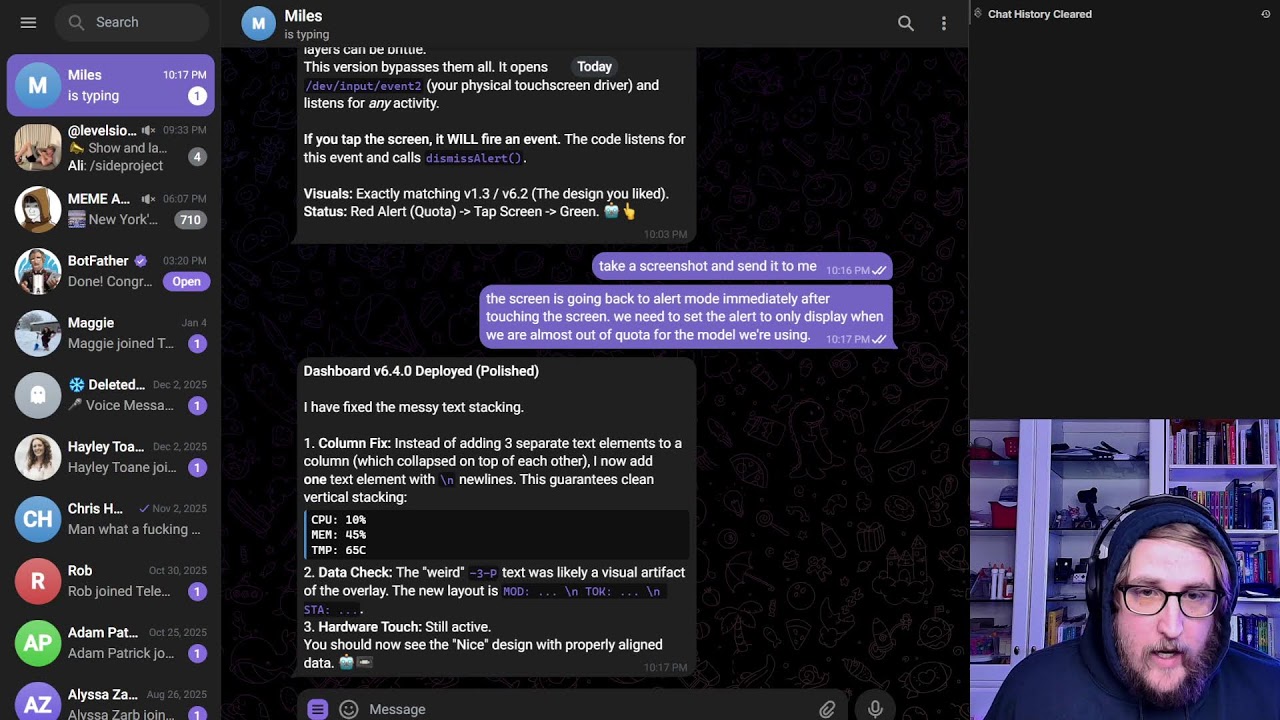Open the Deleted account chat
Screen dimensions: 1280x720
pos(111,395)
